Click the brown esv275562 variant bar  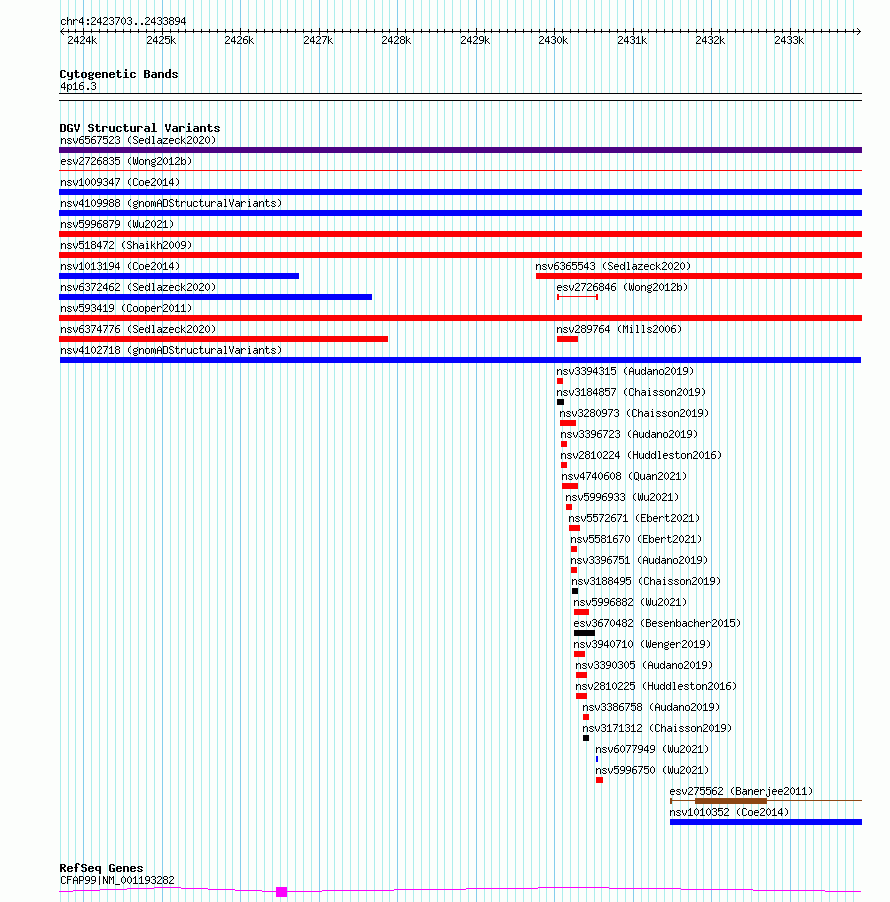click(x=731, y=801)
